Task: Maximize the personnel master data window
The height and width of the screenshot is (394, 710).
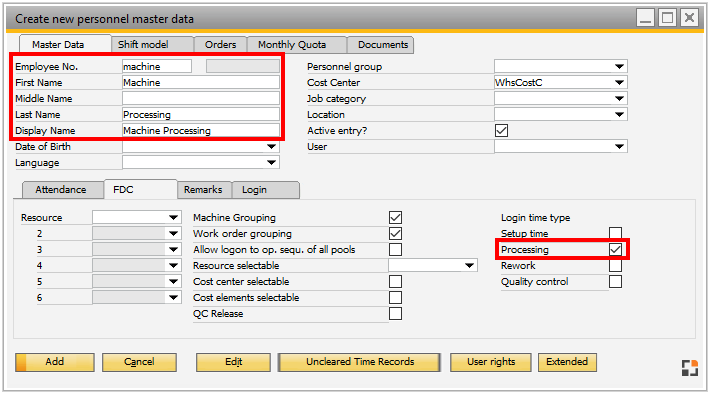Action: click(x=667, y=18)
